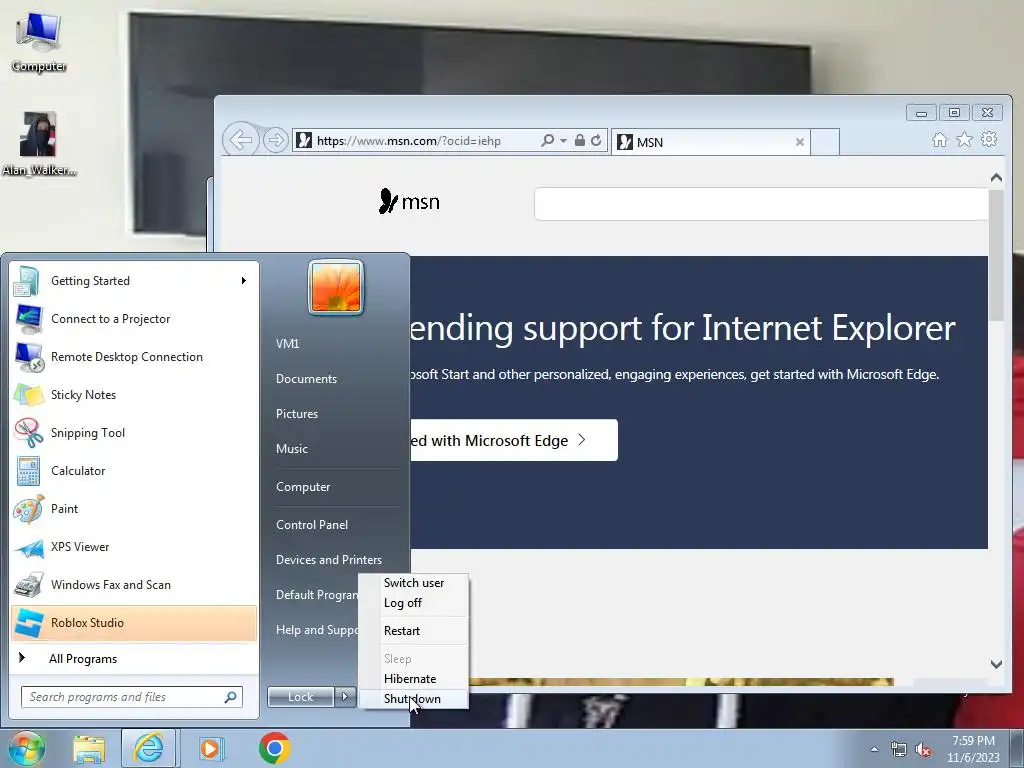Open Music from the Start menu
This screenshot has width=1024, height=768.
(x=292, y=449)
